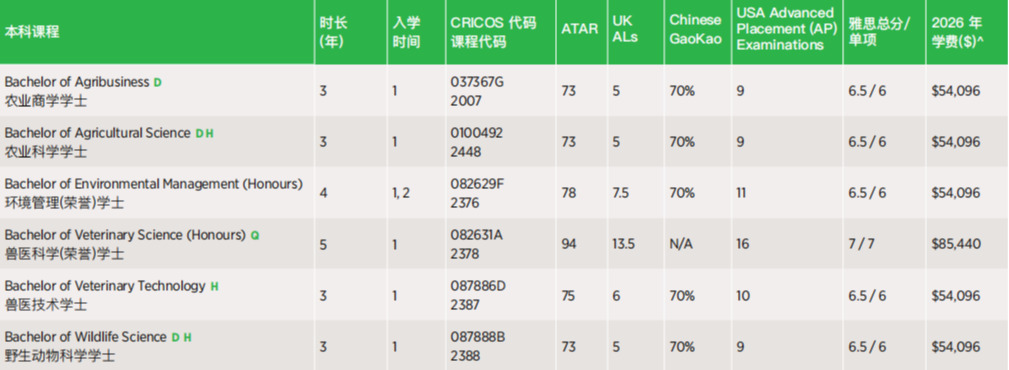The height and width of the screenshot is (370, 1009).
Task: Click the $54,096 fee in Wildlife Science row
Action: pyautogui.click(x=956, y=346)
